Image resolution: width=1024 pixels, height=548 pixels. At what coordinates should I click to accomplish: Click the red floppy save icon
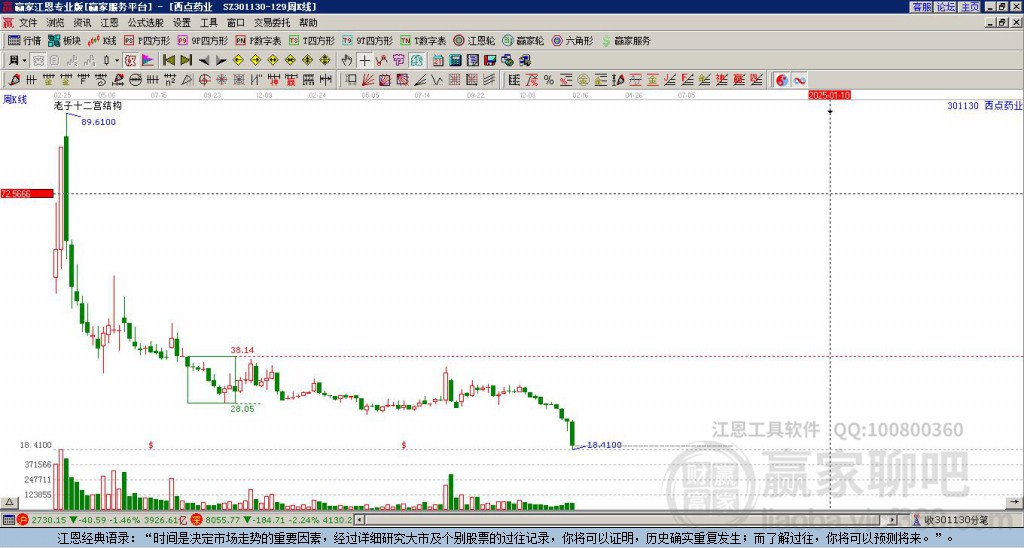point(490,60)
